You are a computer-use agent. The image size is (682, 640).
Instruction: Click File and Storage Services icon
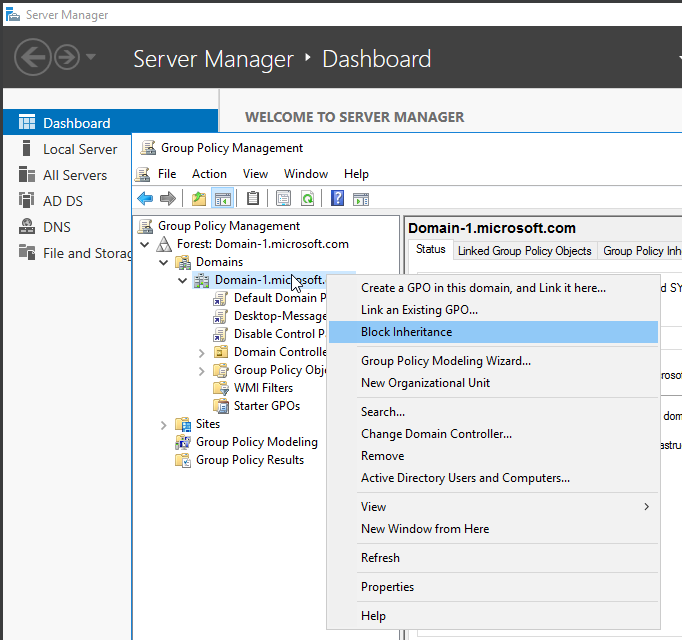27,252
